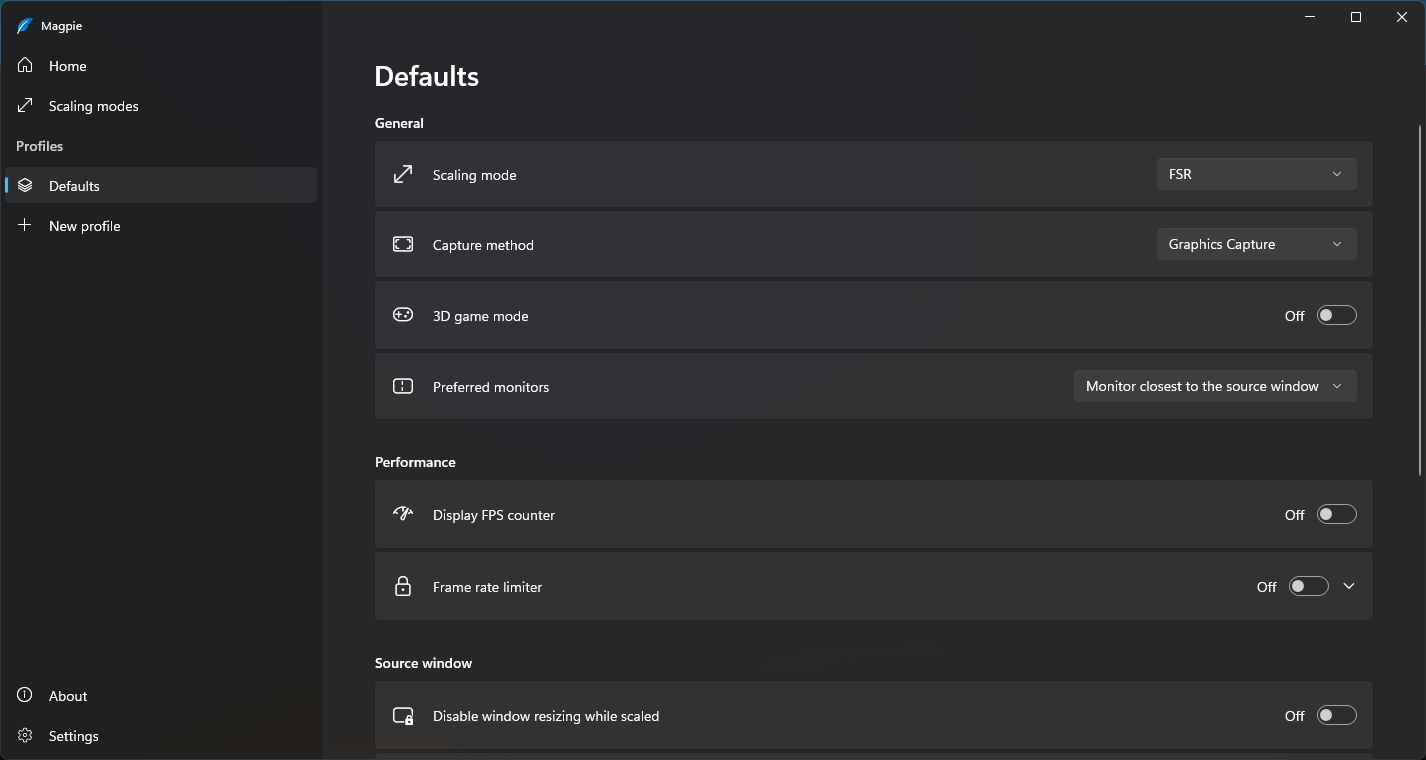This screenshot has height=760, width=1426.
Task: Expand the Frame rate limiter options chevron
Action: [x=1349, y=586]
